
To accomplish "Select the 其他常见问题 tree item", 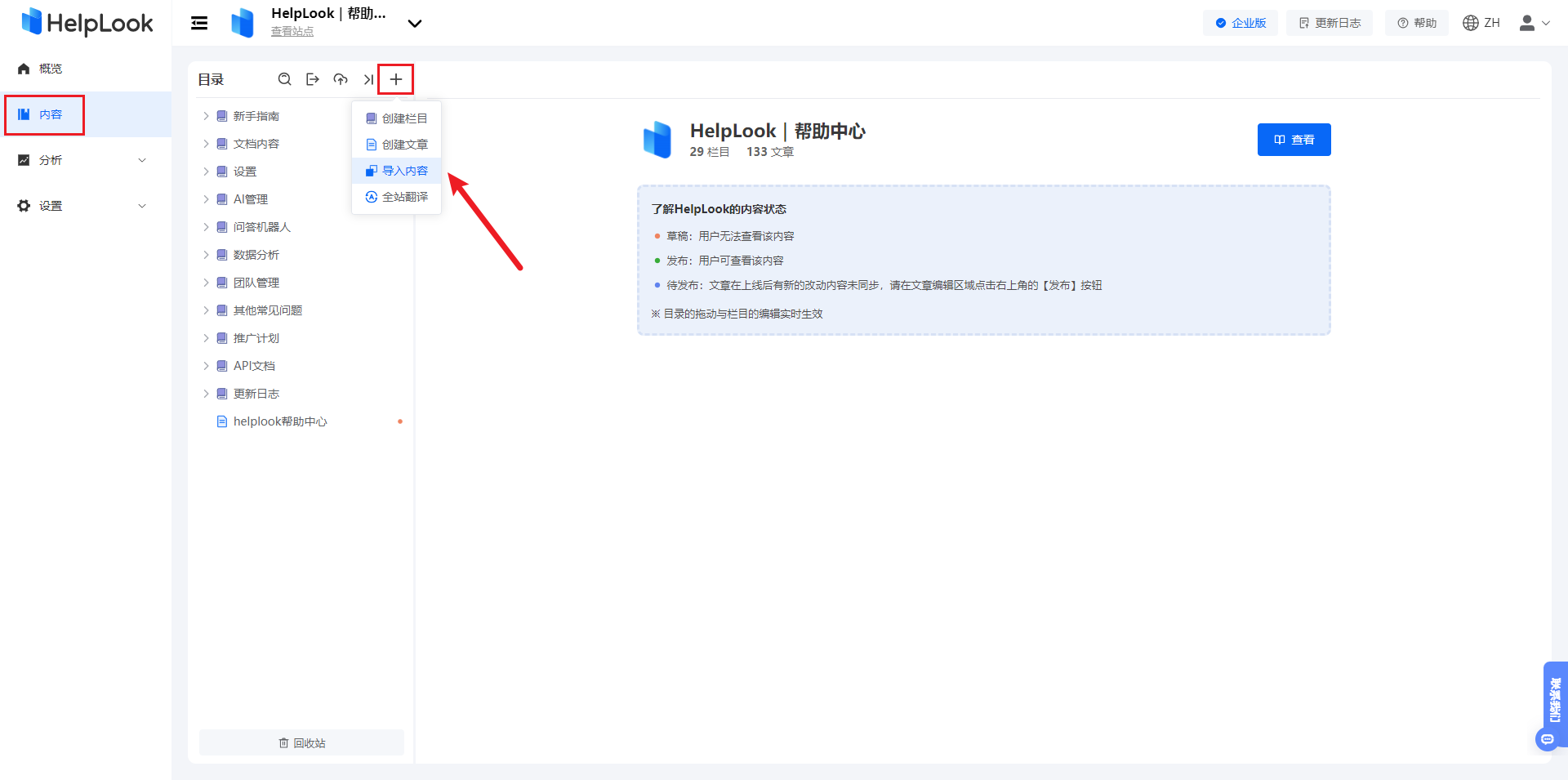I will tap(268, 310).
